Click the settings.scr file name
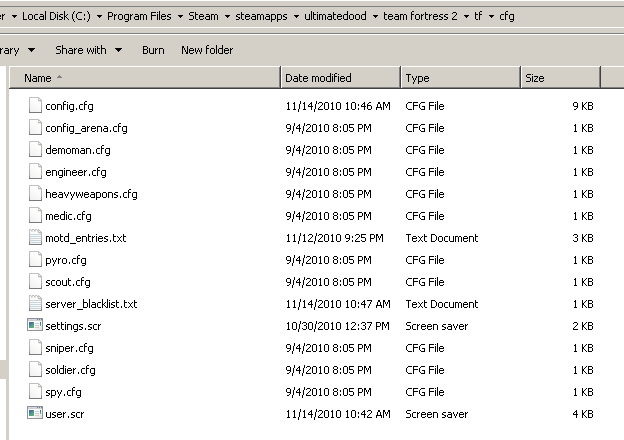 click(x=73, y=326)
